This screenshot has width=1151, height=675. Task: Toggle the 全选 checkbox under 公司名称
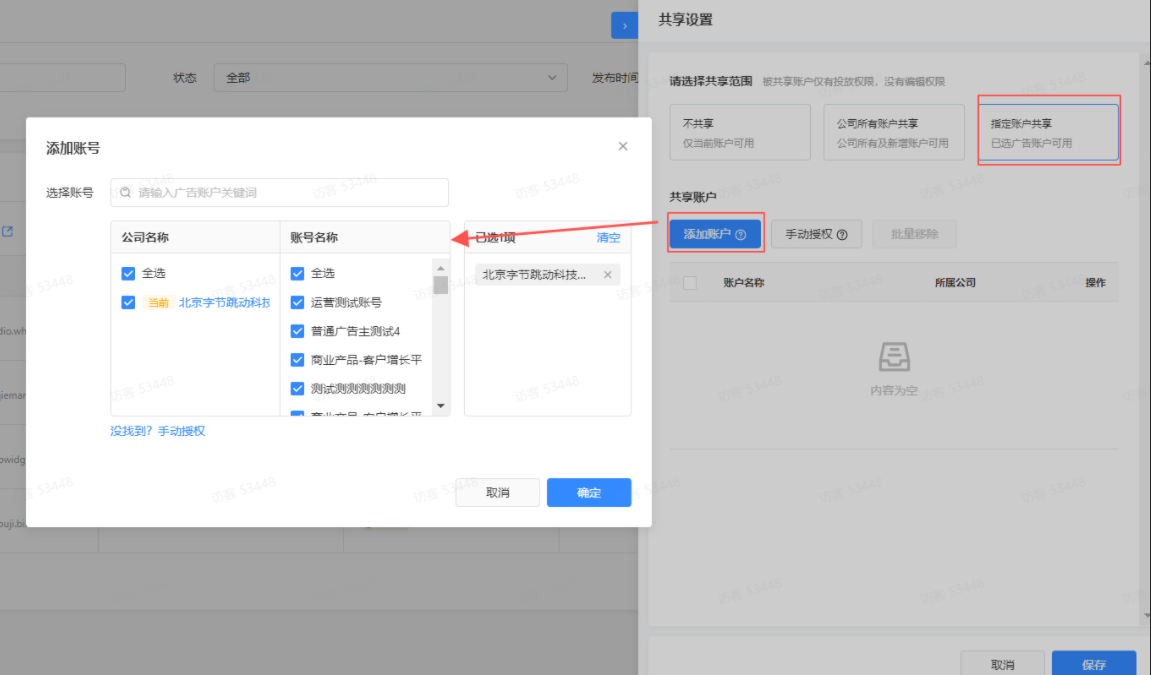(x=128, y=272)
